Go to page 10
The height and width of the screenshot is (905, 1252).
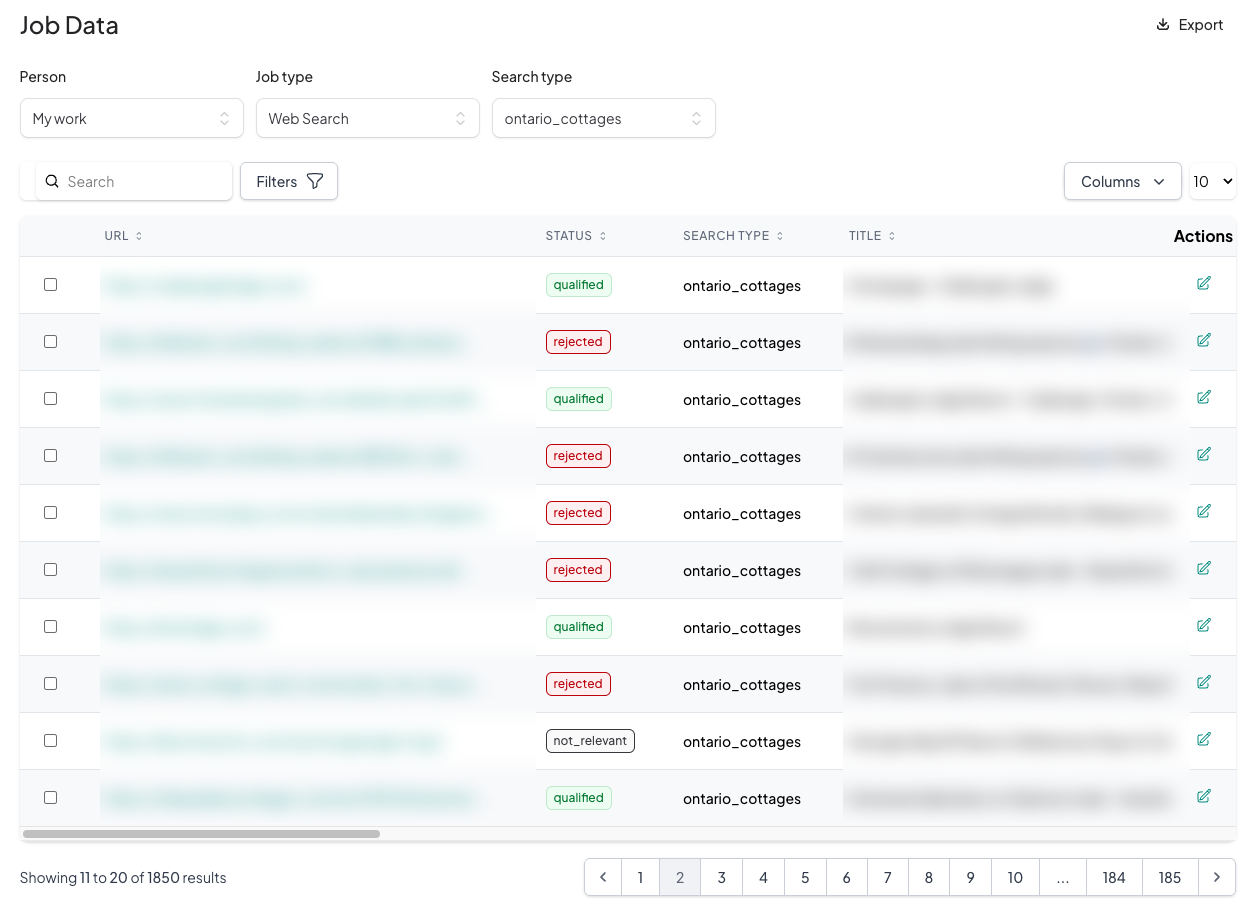pyautogui.click(x=1015, y=877)
